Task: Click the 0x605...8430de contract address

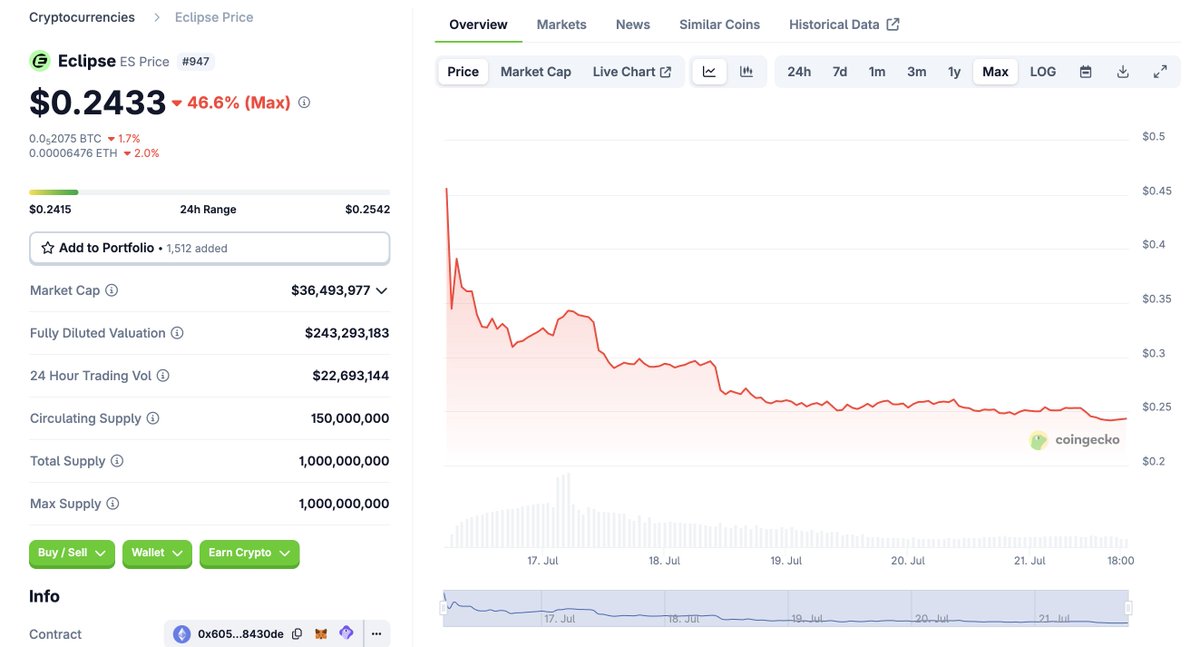Action: (241, 634)
